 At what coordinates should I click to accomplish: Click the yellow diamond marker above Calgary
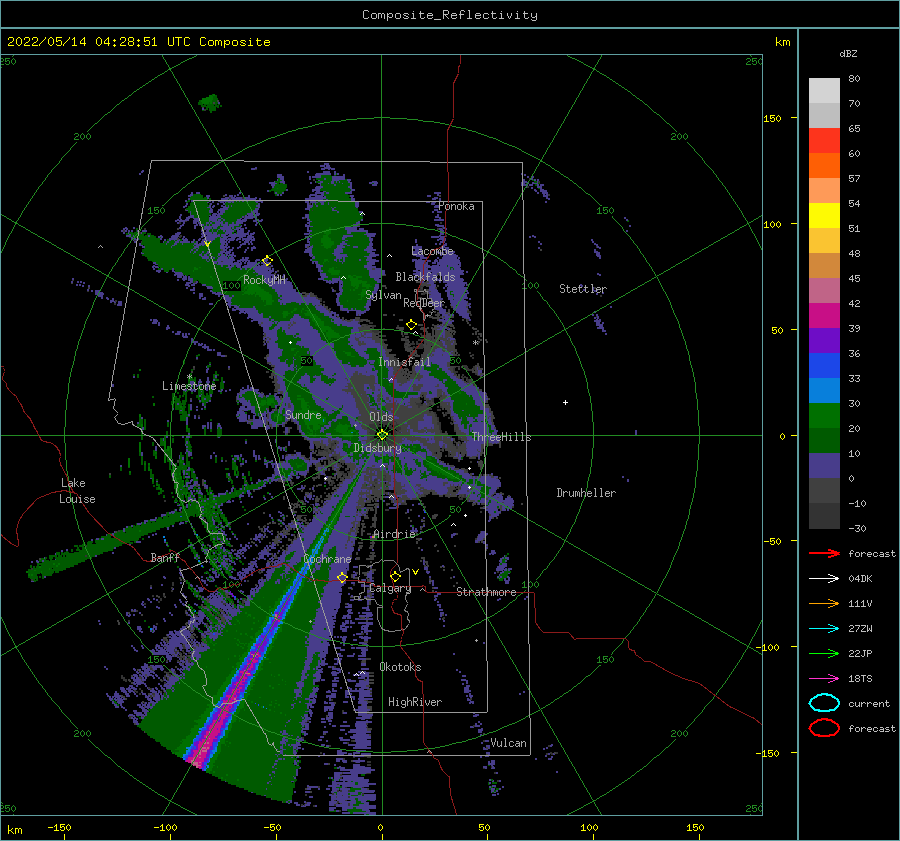point(395,576)
